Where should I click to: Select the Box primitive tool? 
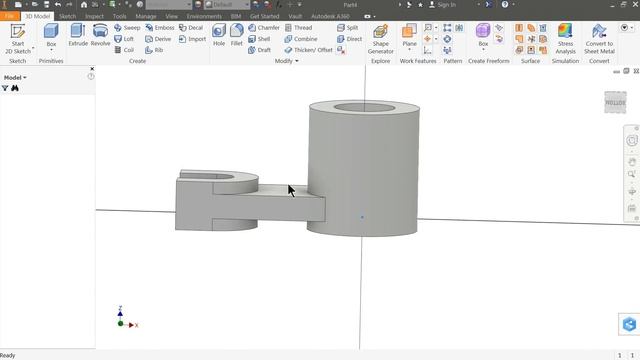(51, 35)
